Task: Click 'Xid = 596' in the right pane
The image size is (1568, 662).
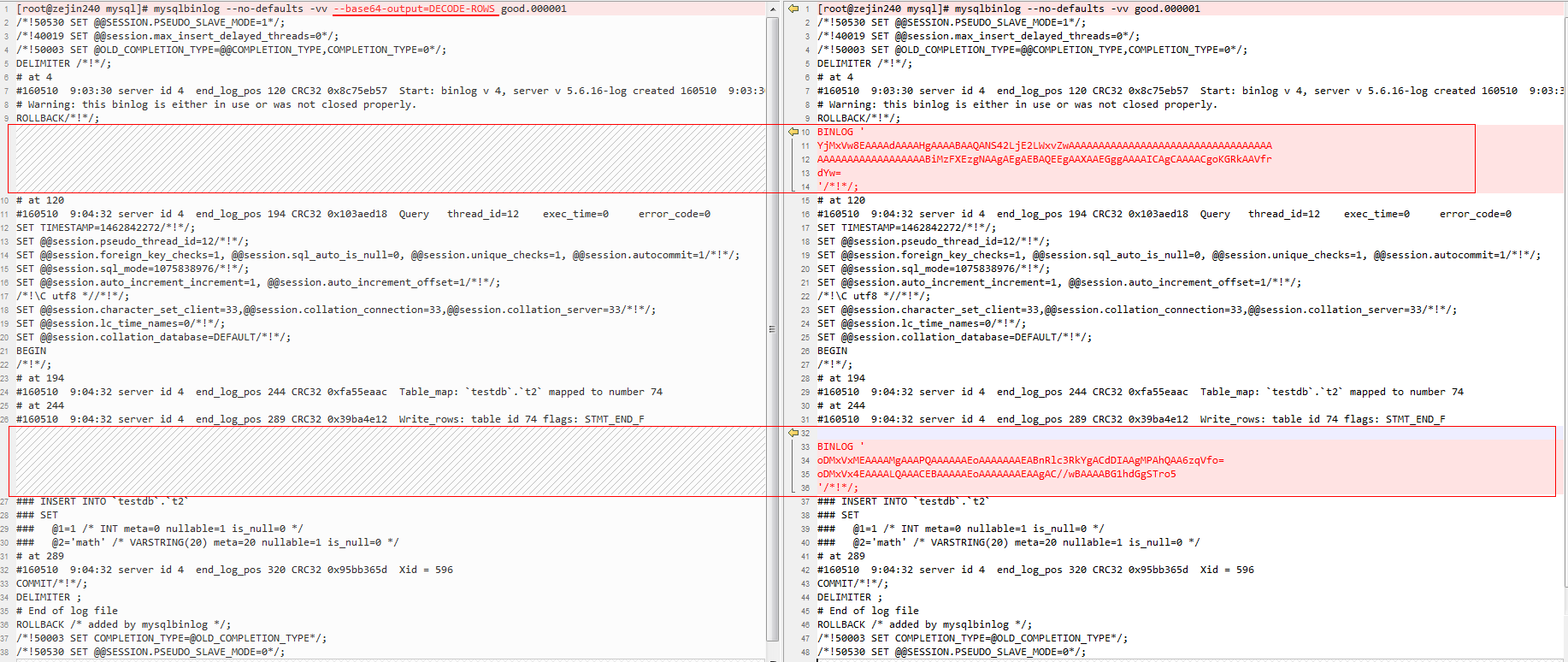Action: point(1227,570)
